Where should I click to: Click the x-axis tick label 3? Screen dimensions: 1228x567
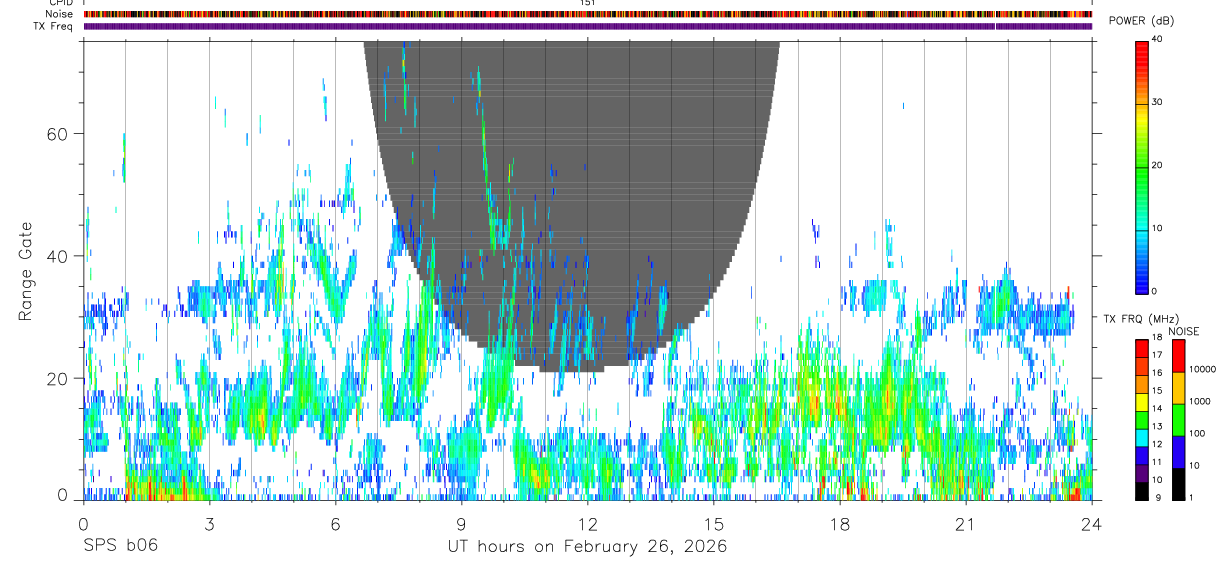[x=209, y=523]
